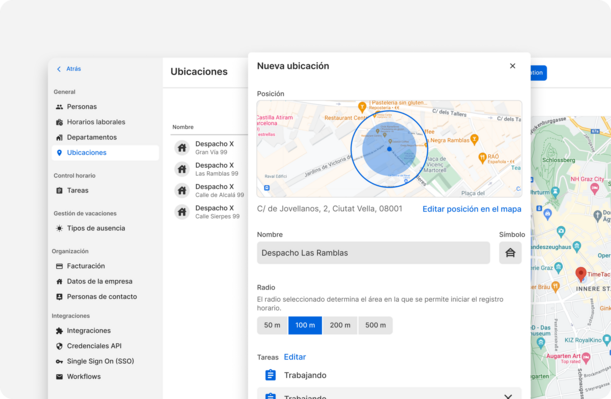Click the Departamentos building icon
Screen dimensions: 611x399
(59, 137)
